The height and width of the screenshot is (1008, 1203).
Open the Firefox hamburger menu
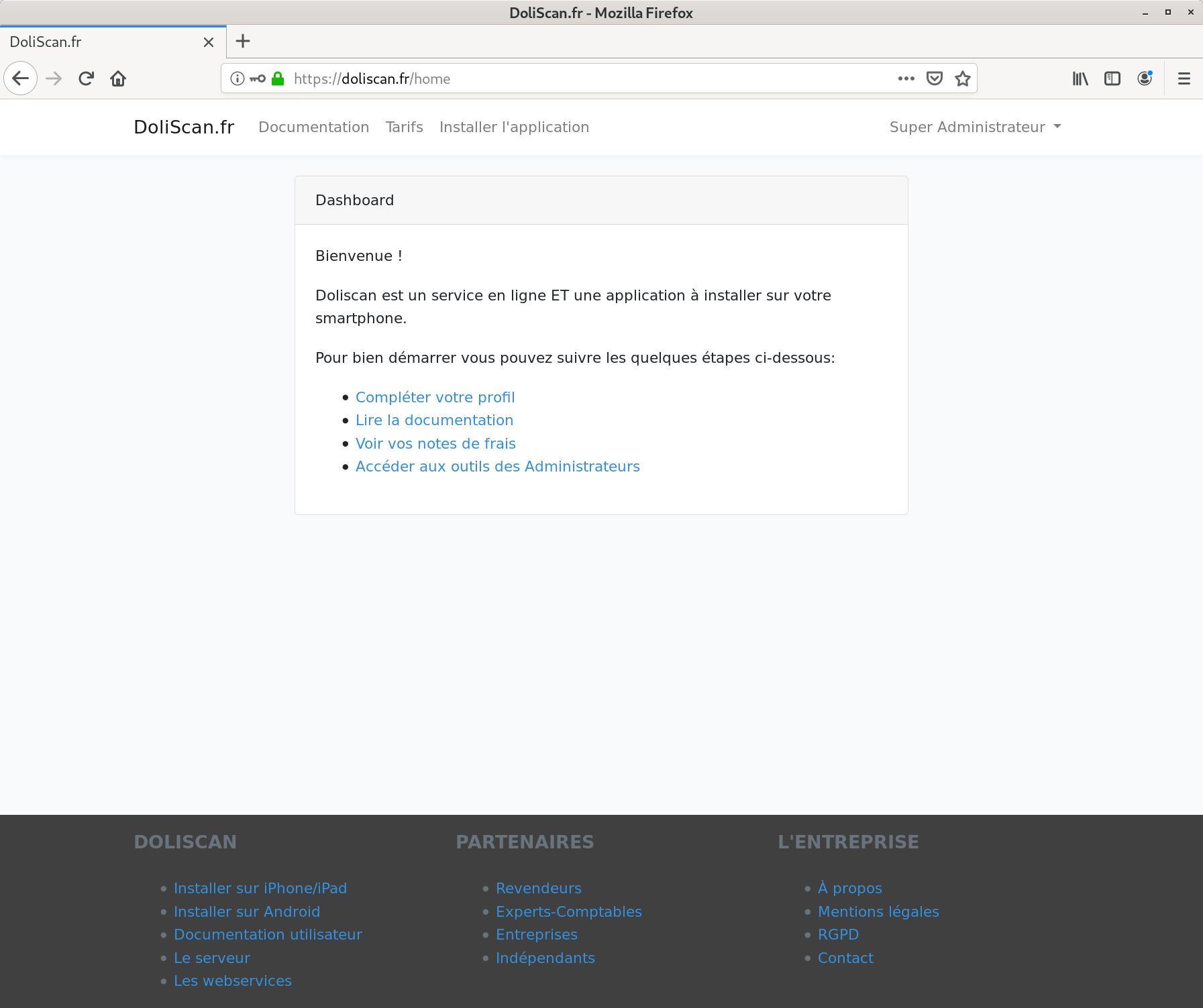point(1184,78)
